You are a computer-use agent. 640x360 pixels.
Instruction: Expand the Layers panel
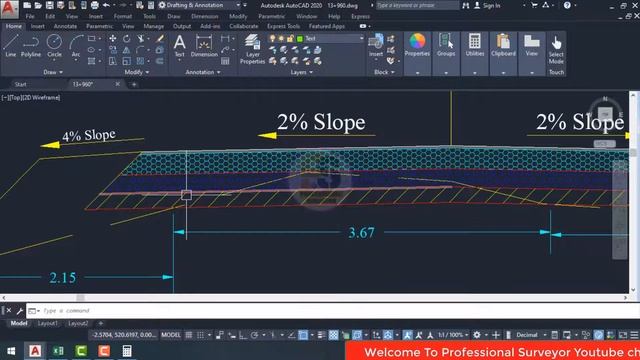(302, 72)
